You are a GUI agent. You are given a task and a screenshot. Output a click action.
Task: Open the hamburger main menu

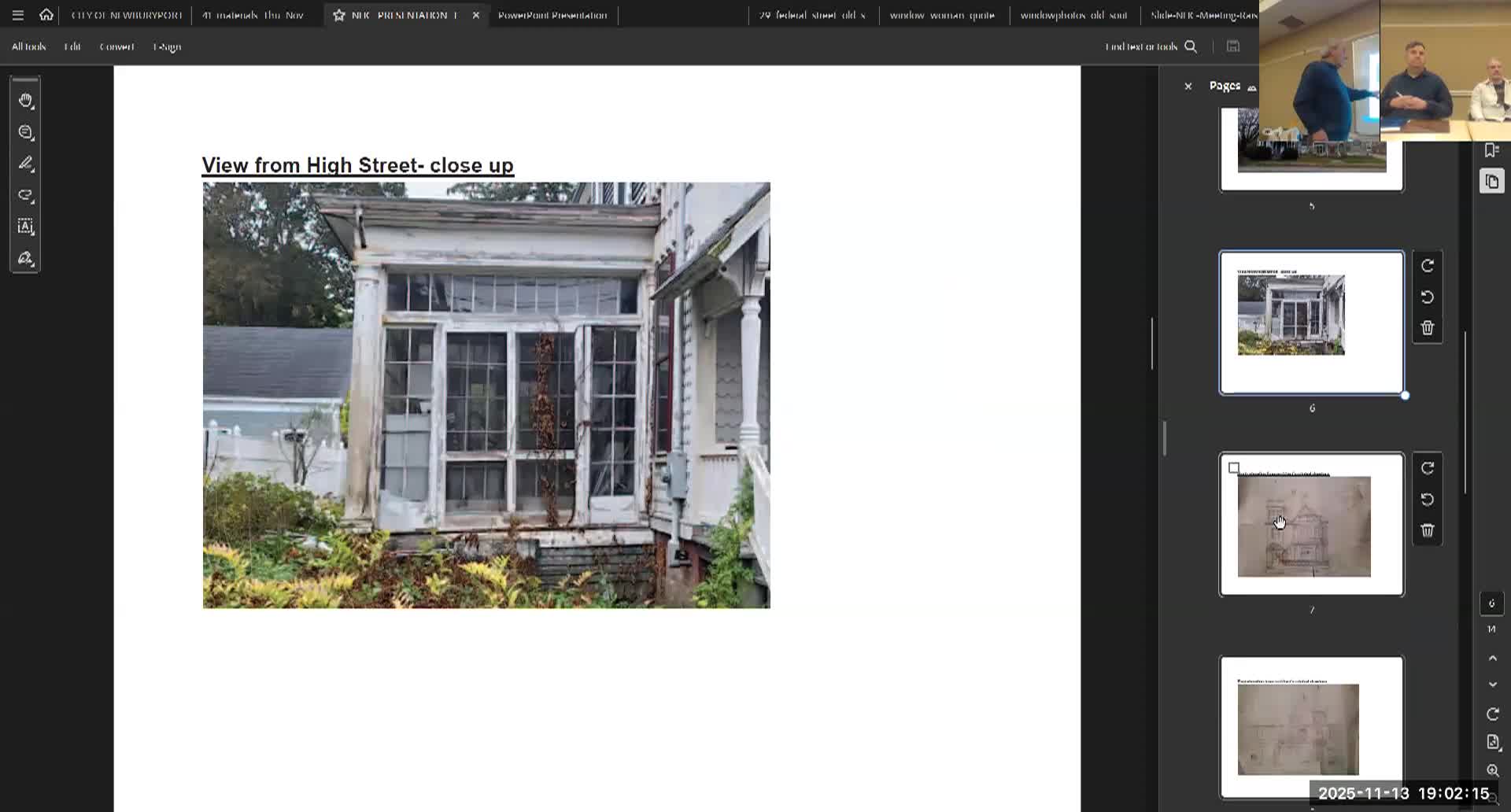pyautogui.click(x=18, y=15)
